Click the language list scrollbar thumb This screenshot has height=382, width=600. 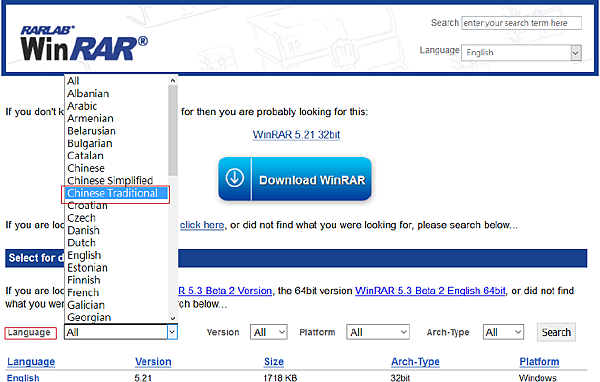(x=173, y=131)
